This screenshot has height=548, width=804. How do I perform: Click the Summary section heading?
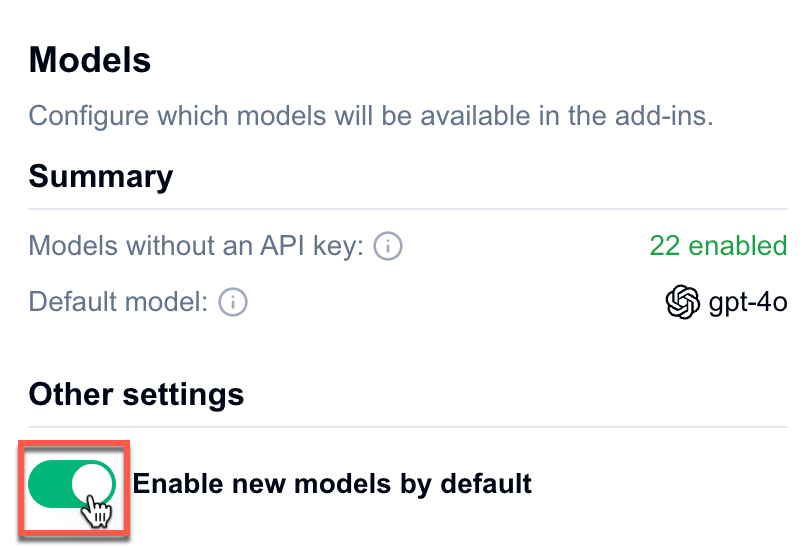(100, 177)
